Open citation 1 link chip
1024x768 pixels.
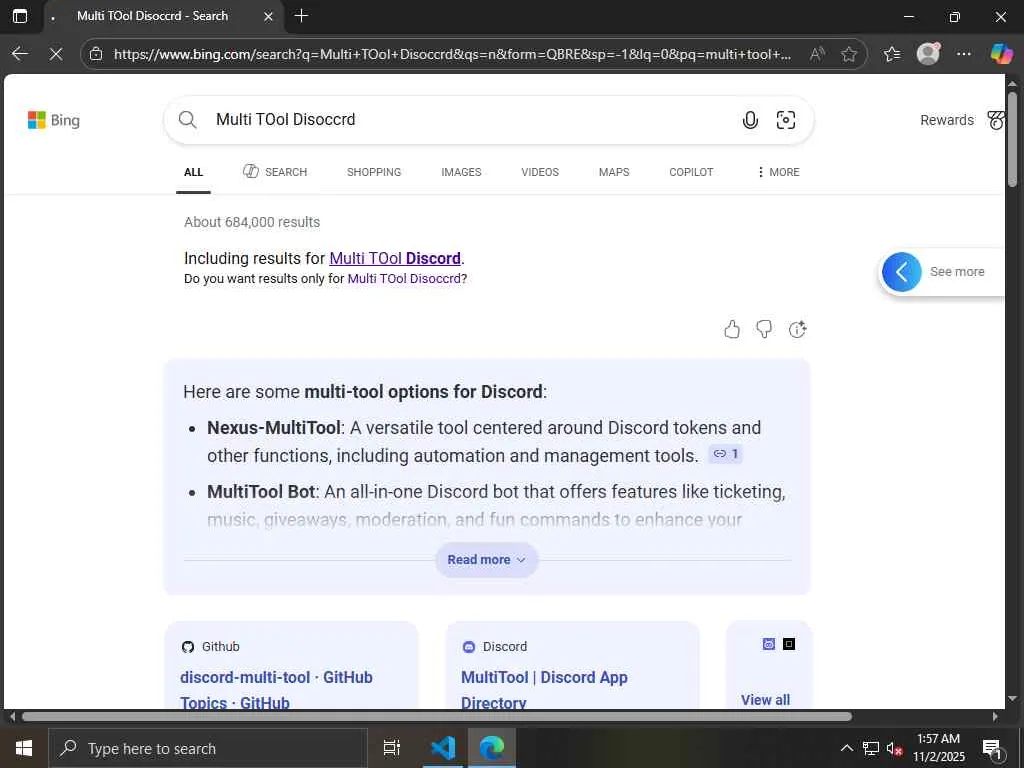pos(726,454)
